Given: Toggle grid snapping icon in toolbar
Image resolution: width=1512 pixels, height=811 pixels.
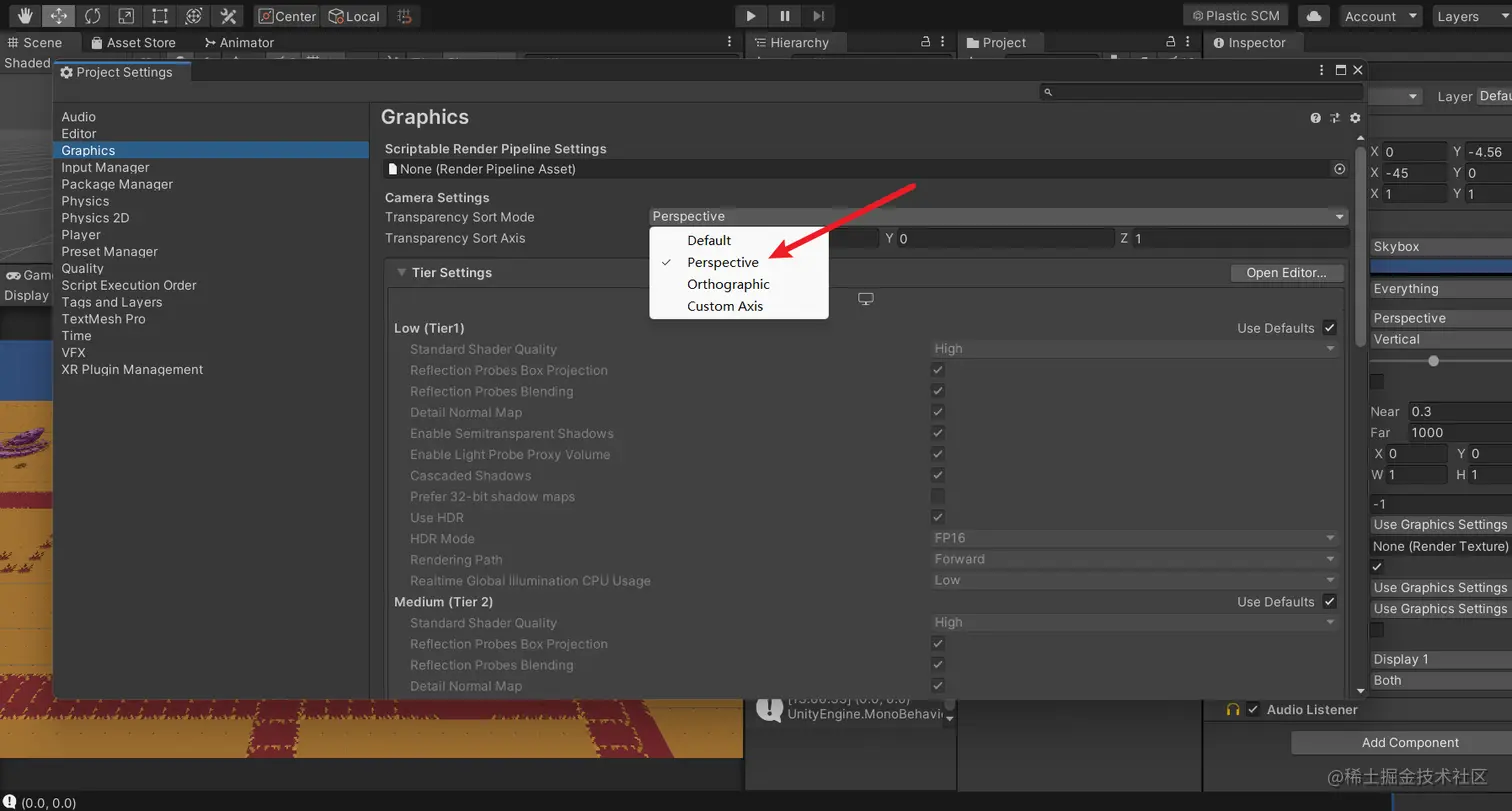Looking at the screenshot, I should pyautogui.click(x=404, y=16).
